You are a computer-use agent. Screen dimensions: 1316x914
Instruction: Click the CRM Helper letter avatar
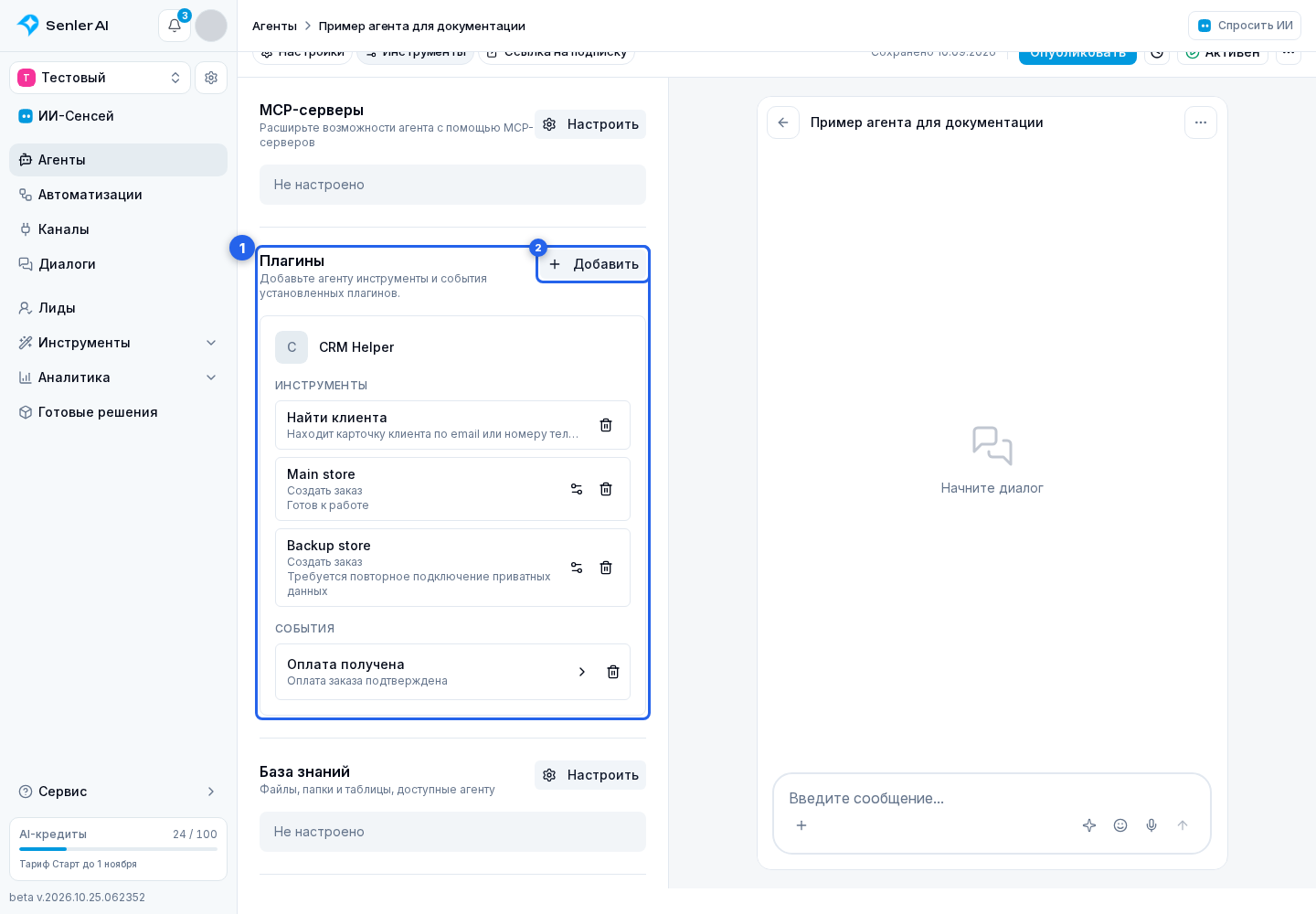pos(292,347)
